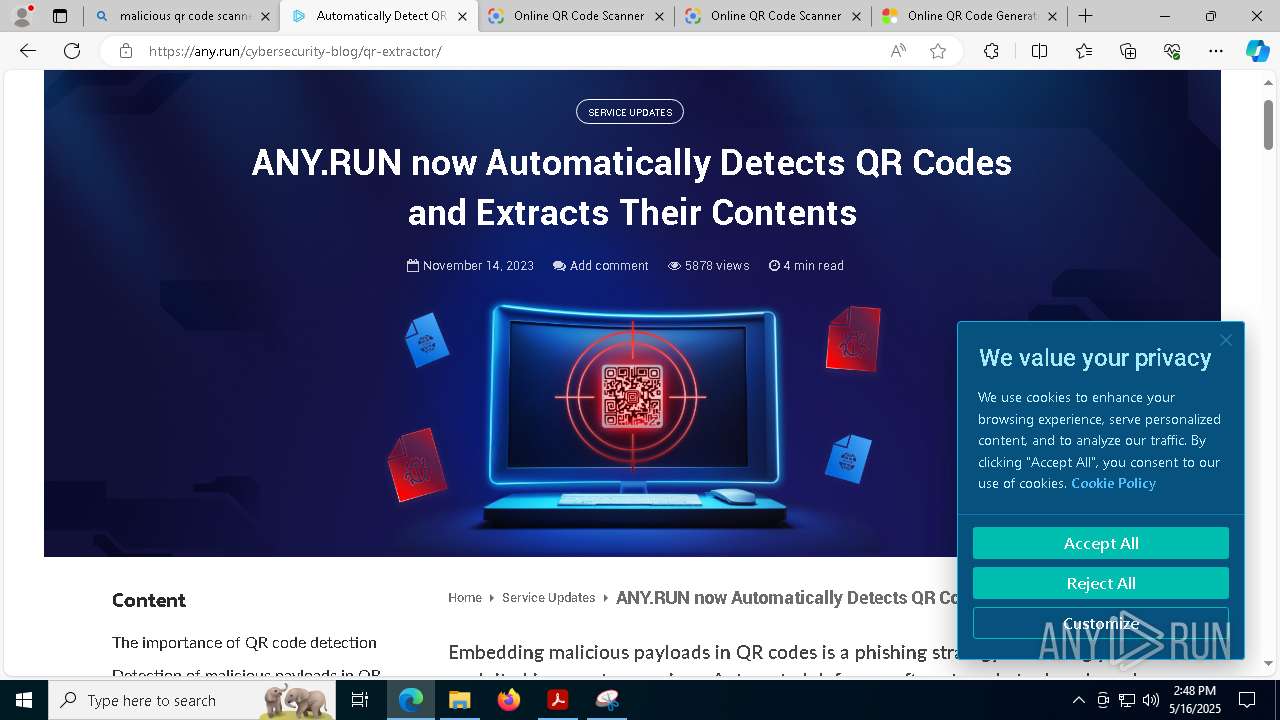
Task: Close the malicious qr code scanner tab
Action: (265, 16)
